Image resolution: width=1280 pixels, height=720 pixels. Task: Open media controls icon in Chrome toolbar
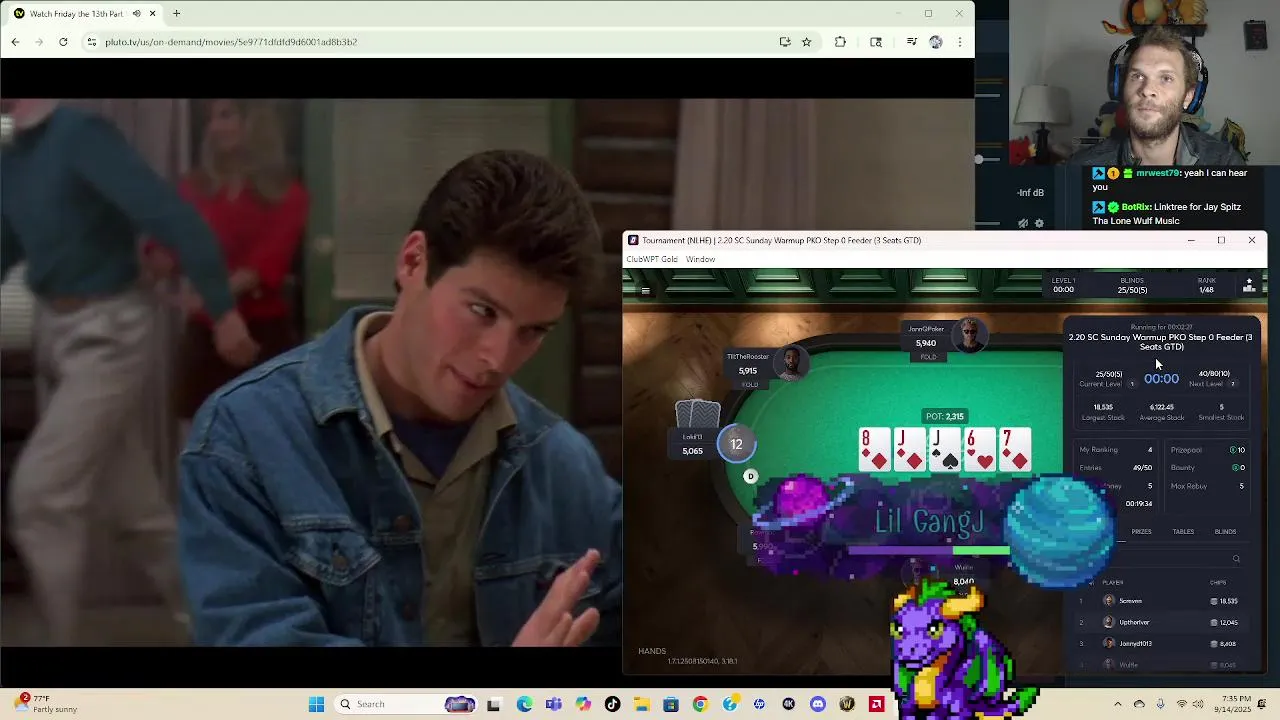tap(911, 42)
